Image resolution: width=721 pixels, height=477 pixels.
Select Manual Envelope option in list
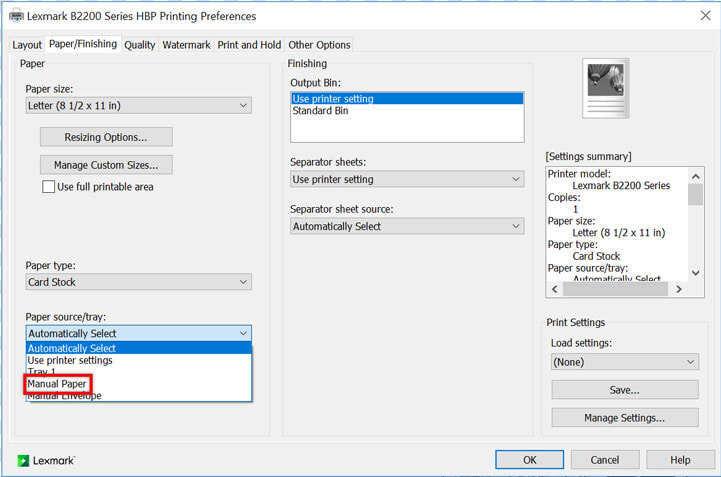click(138, 396)
